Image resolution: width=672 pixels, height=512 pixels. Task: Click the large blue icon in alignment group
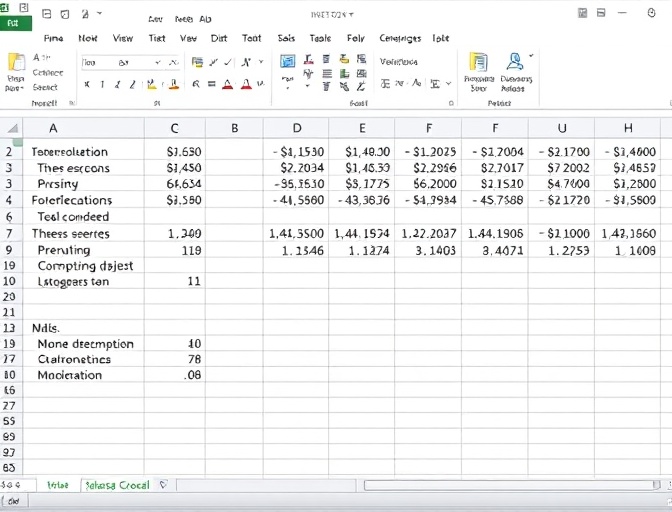pyautogui.click(x=289, y=61)
